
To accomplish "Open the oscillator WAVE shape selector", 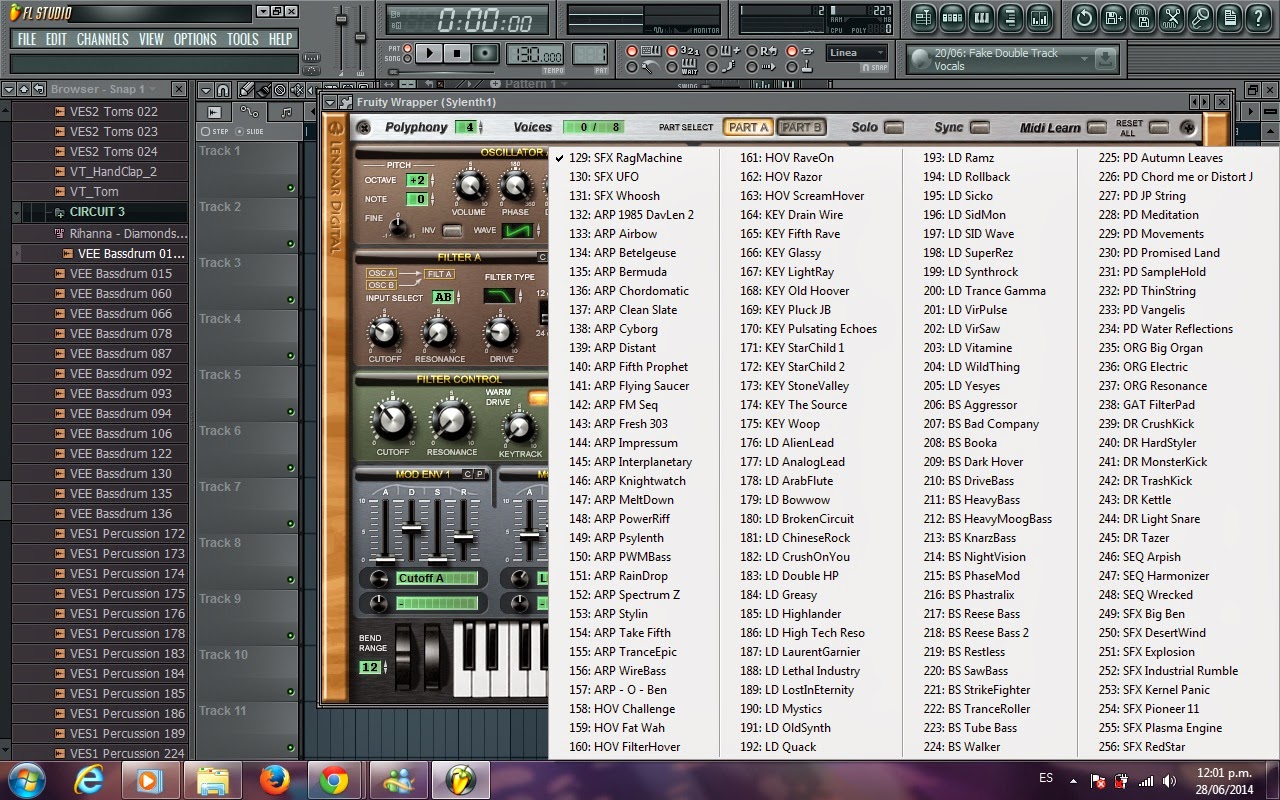I will click(517, 230).
